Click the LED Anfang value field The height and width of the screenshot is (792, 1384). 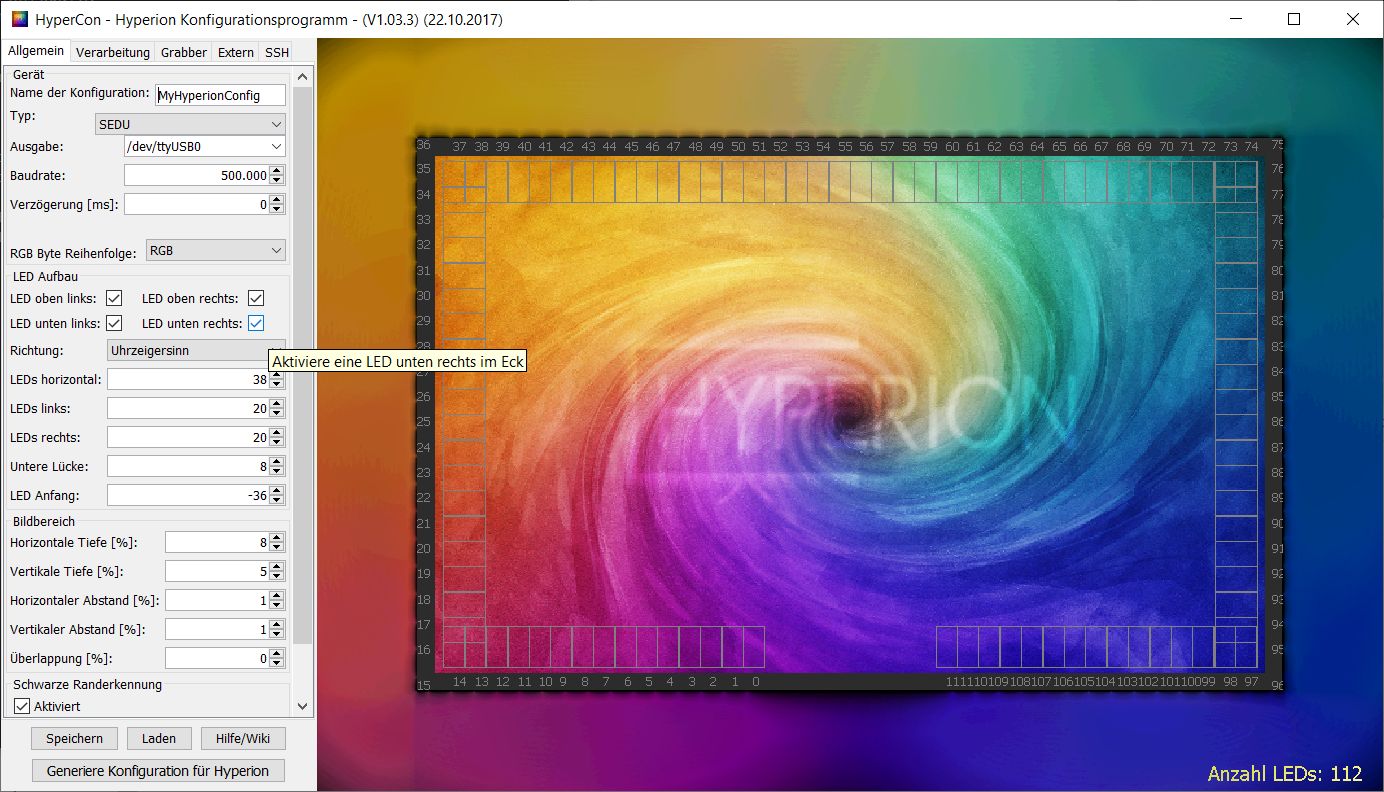188,496
